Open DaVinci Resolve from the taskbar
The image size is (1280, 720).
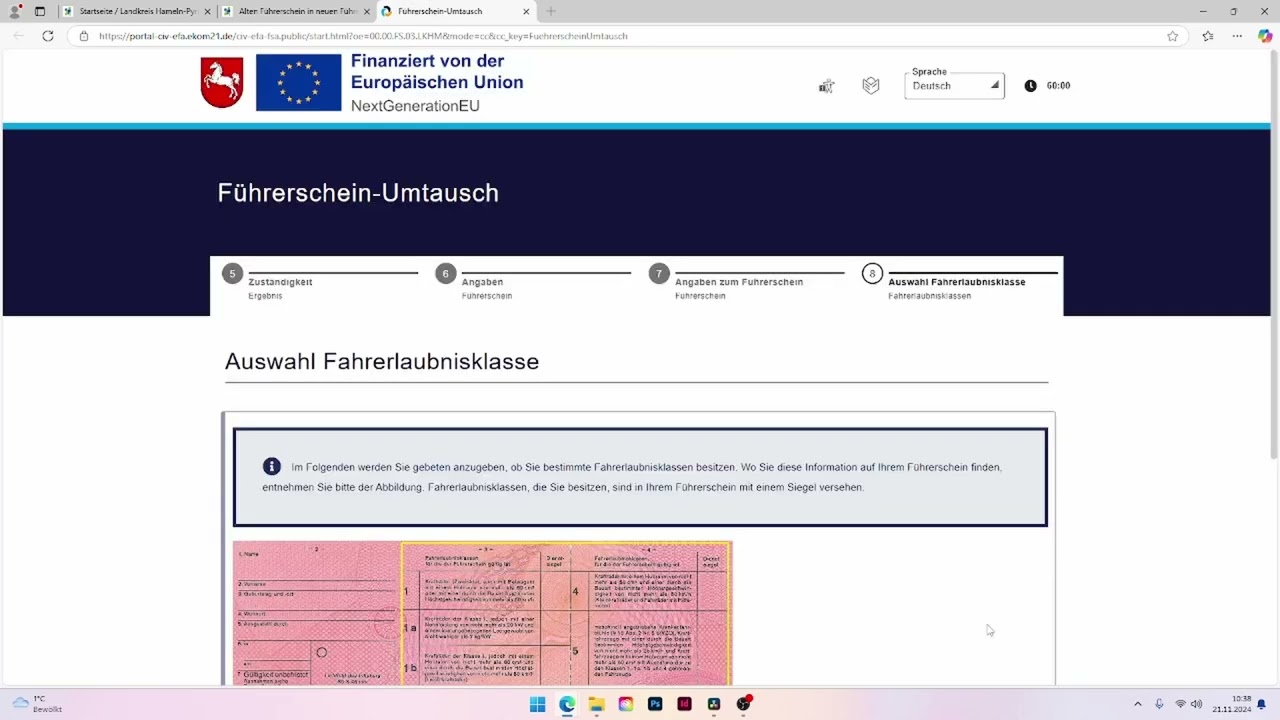click(x=714, y=704)
